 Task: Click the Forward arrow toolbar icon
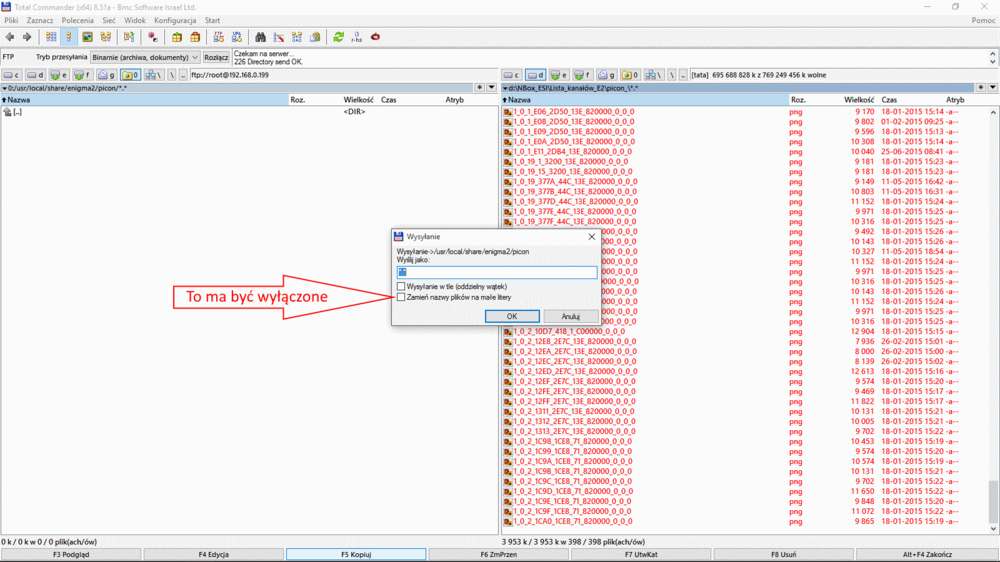27,37
